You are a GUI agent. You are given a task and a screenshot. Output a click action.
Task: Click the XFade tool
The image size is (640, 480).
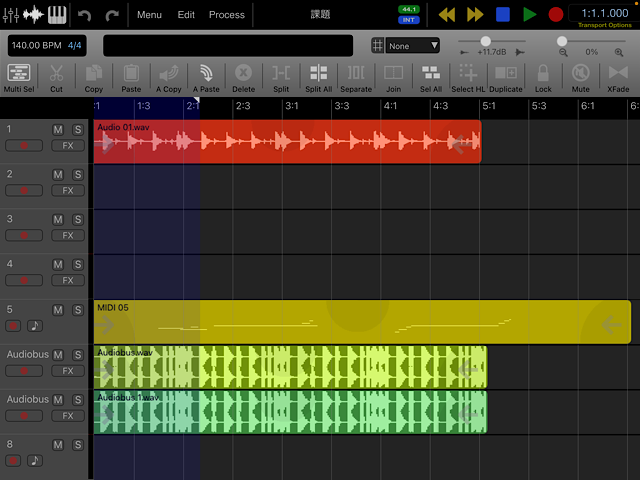[618, 78]
